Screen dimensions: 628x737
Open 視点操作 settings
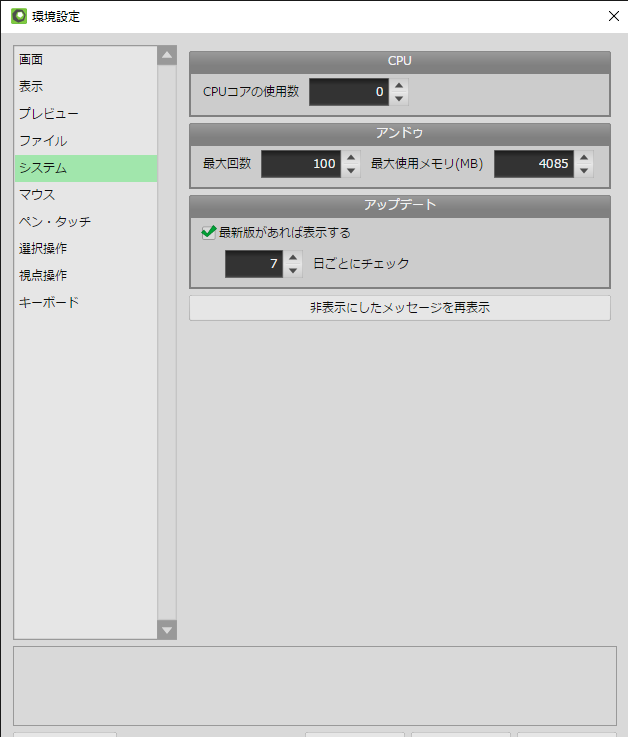[86, 275]
